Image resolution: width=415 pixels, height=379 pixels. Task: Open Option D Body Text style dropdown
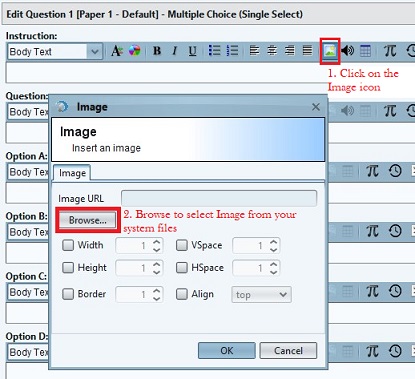tap(28, 352)
